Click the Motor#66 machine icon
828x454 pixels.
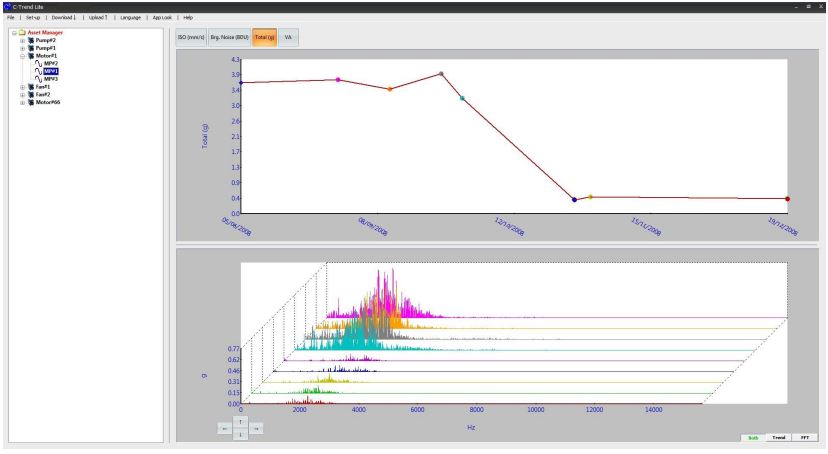pos(29,102)
